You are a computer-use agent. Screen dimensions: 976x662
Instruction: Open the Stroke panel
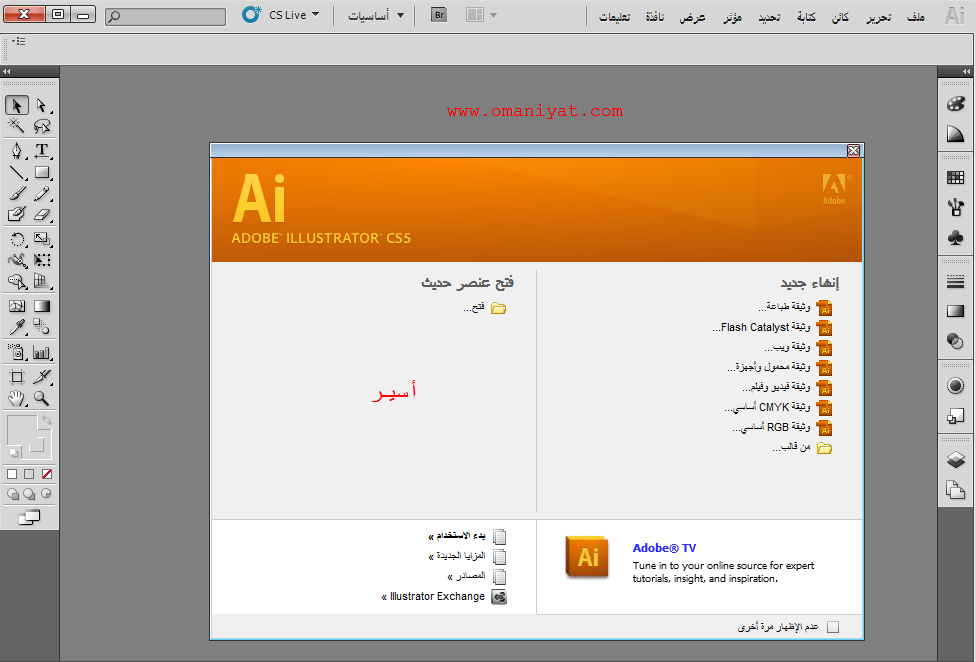(x=955, y=282)
